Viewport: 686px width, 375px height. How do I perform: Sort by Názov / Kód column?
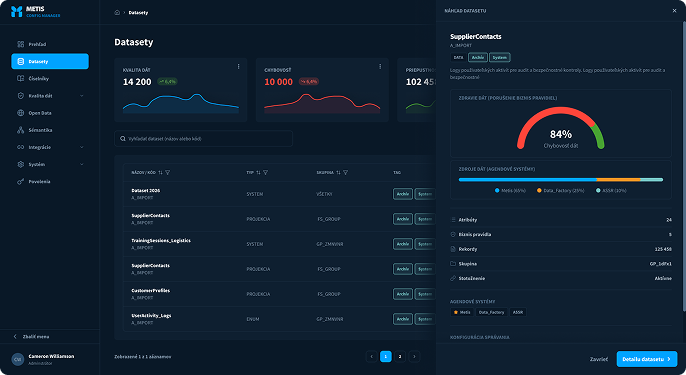tap(161, 173)
